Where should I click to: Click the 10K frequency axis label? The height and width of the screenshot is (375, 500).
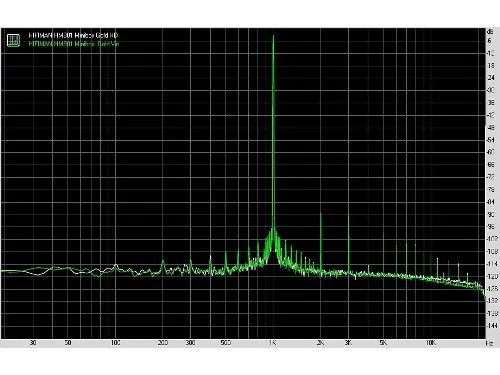pos(431,343)
